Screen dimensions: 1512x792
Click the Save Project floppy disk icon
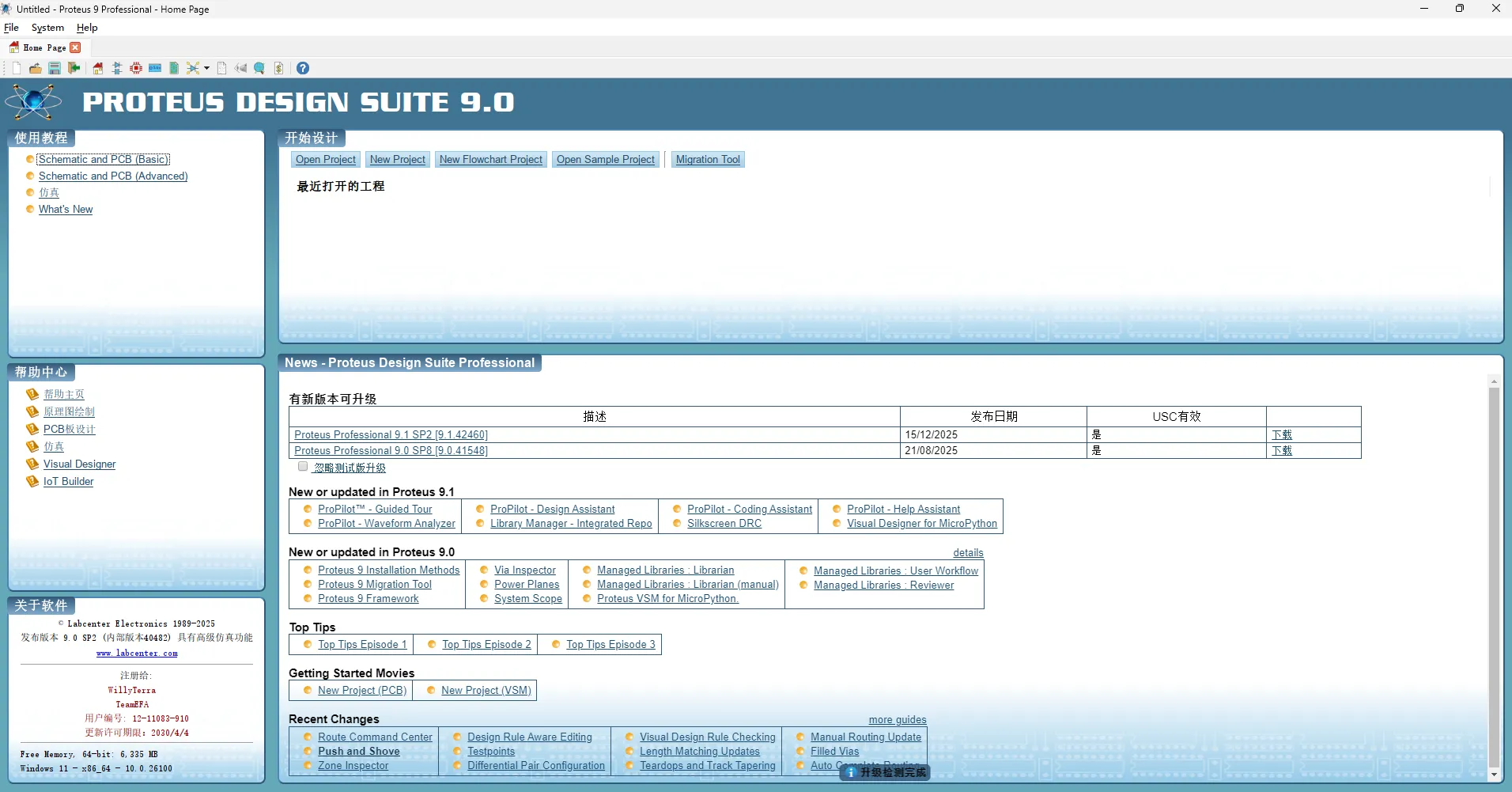55,68
